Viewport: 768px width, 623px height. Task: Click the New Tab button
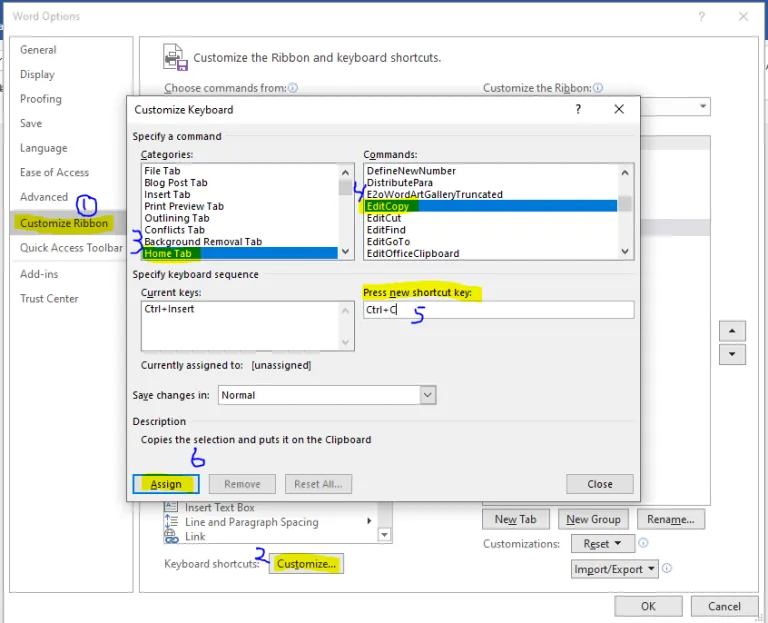click(x=516, y=519)
